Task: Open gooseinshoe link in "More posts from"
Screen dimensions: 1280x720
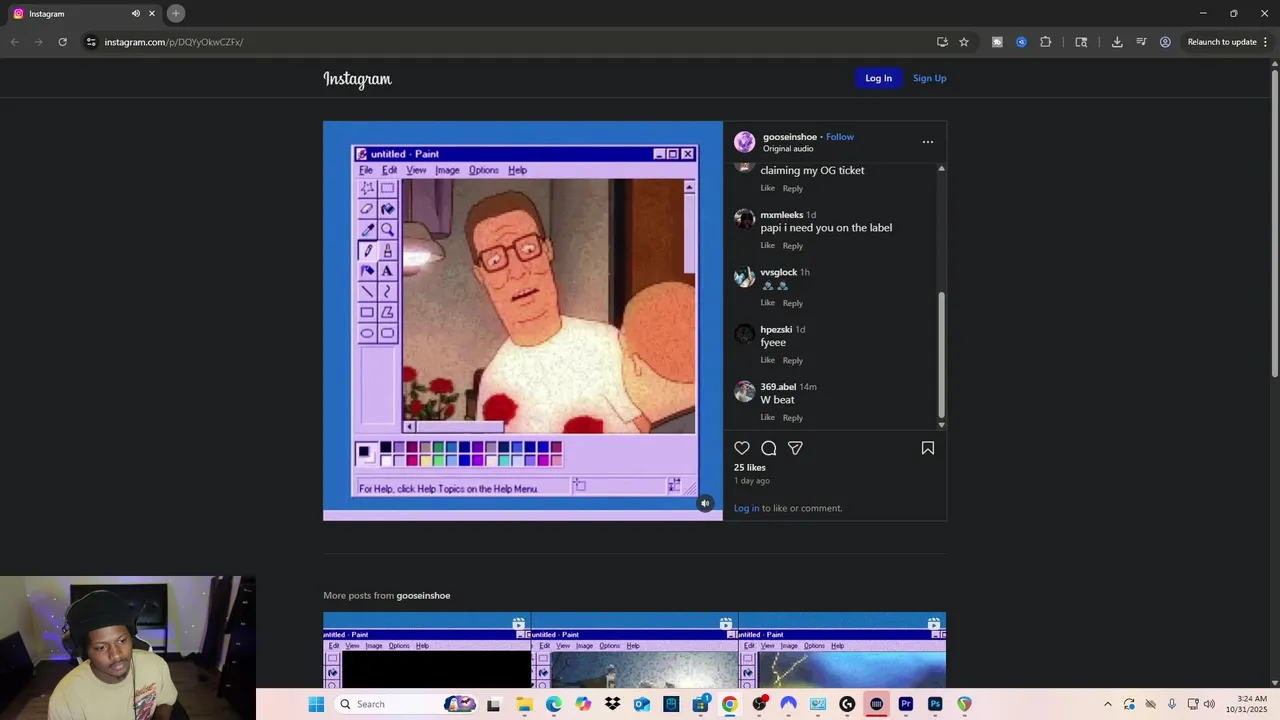Action: (423, 596)
